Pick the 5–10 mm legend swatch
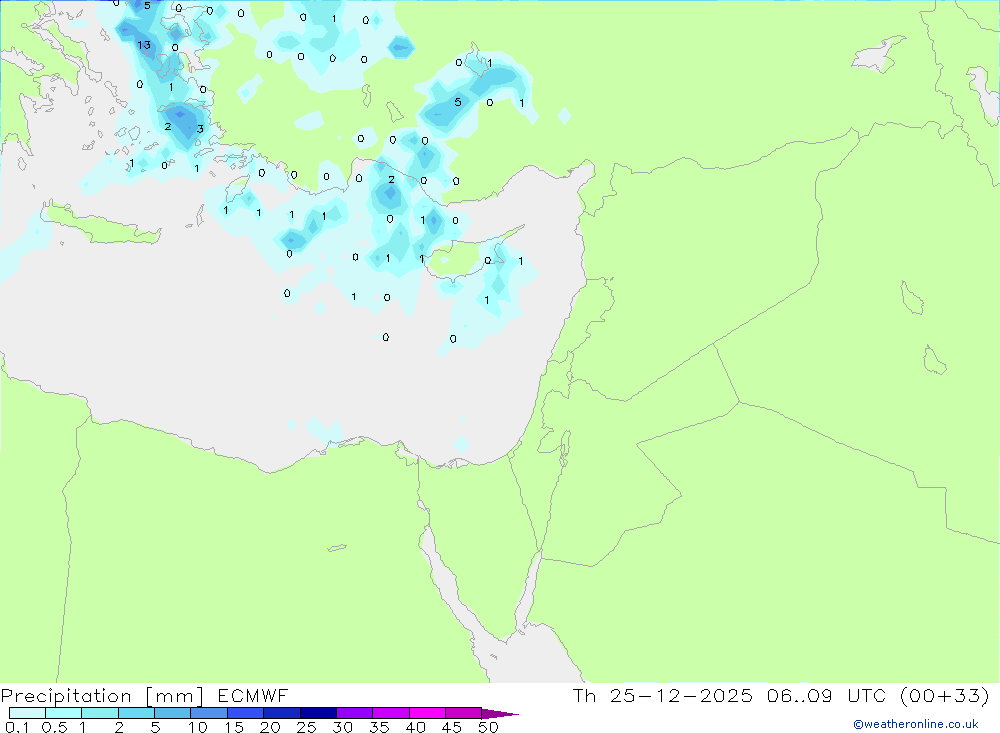 click(173, 713)
